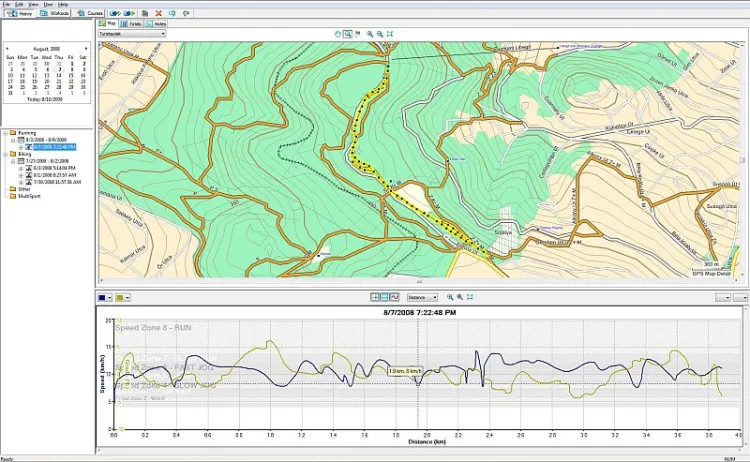Select the pan hand tool above map
The image size is (750, 462).
pos(337,34)
